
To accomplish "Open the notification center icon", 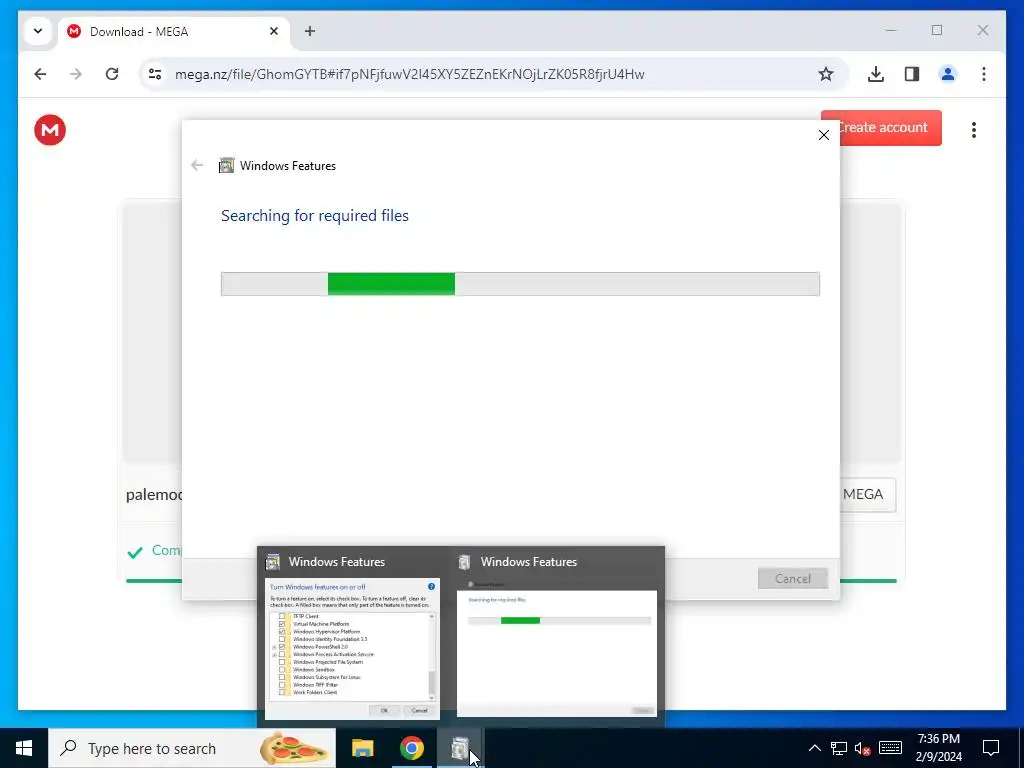I will coord(991,748).
